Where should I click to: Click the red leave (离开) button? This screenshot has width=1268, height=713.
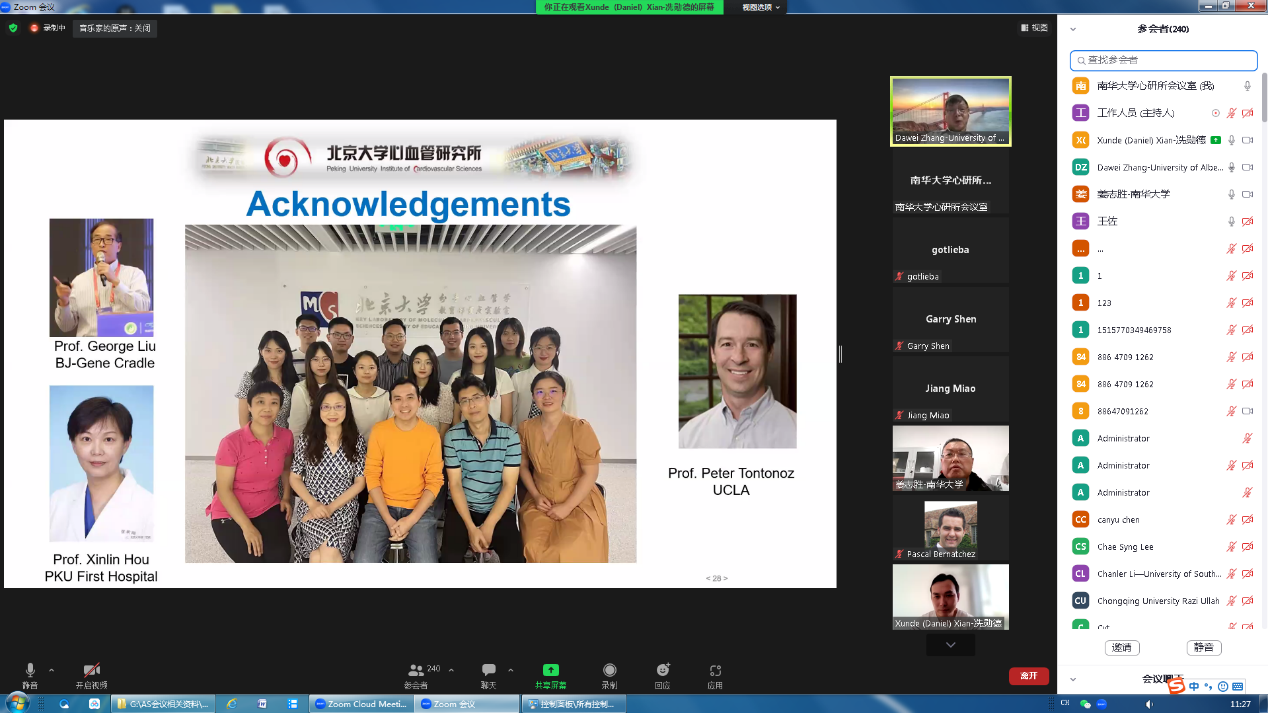pyautogui.click(x=1028, y=676)
